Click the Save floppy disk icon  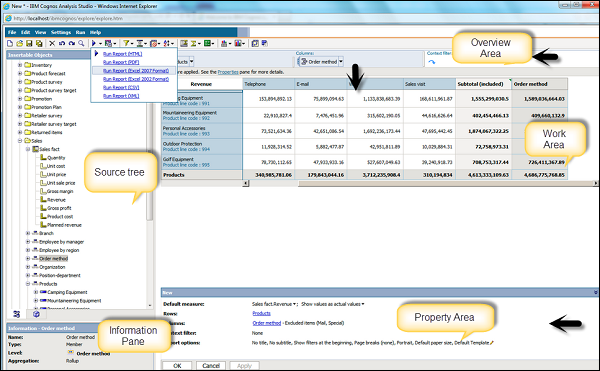click(x=29, y=44)
